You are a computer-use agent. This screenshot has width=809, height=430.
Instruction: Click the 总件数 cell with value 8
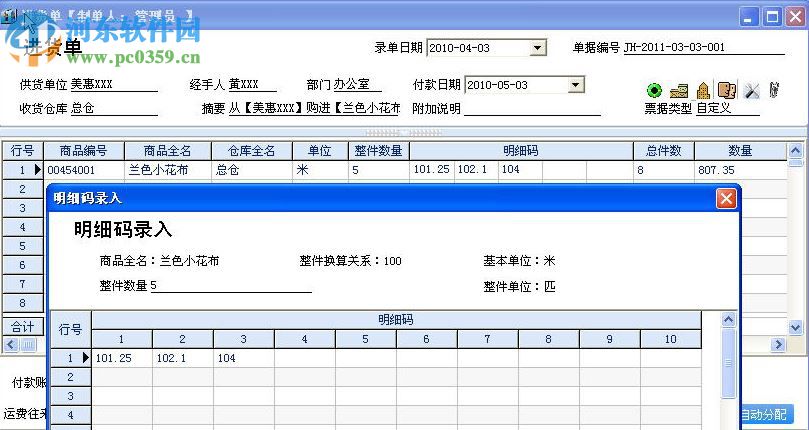tap(664, 170)
